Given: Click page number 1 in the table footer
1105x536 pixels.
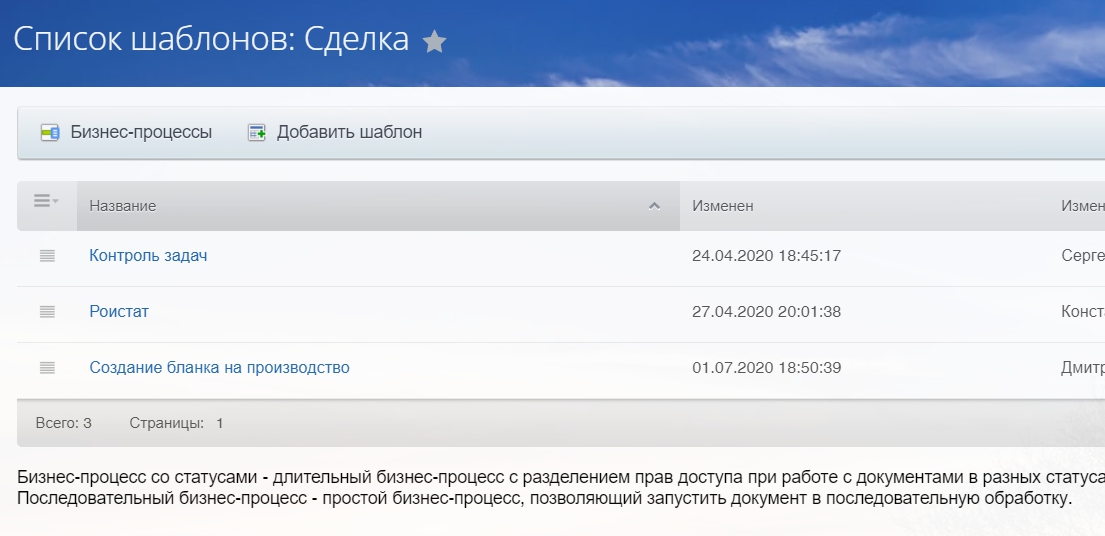Looking at the screenshot, I should point(220,423).
